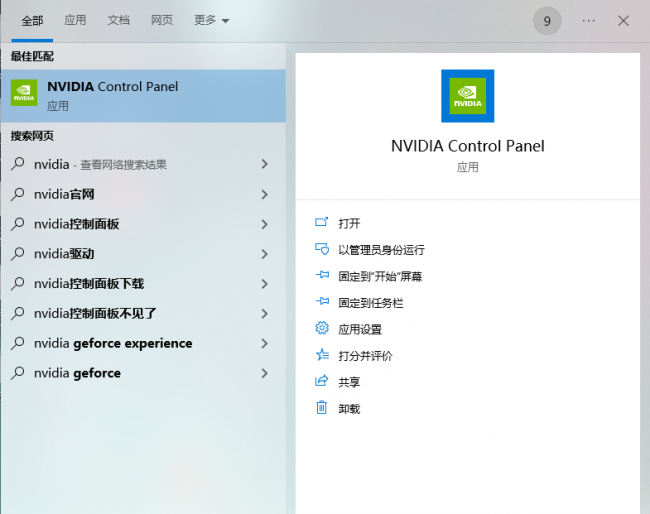
Task: Open the NVIDIA Control Panel best match result
Action: coord(143,96)
